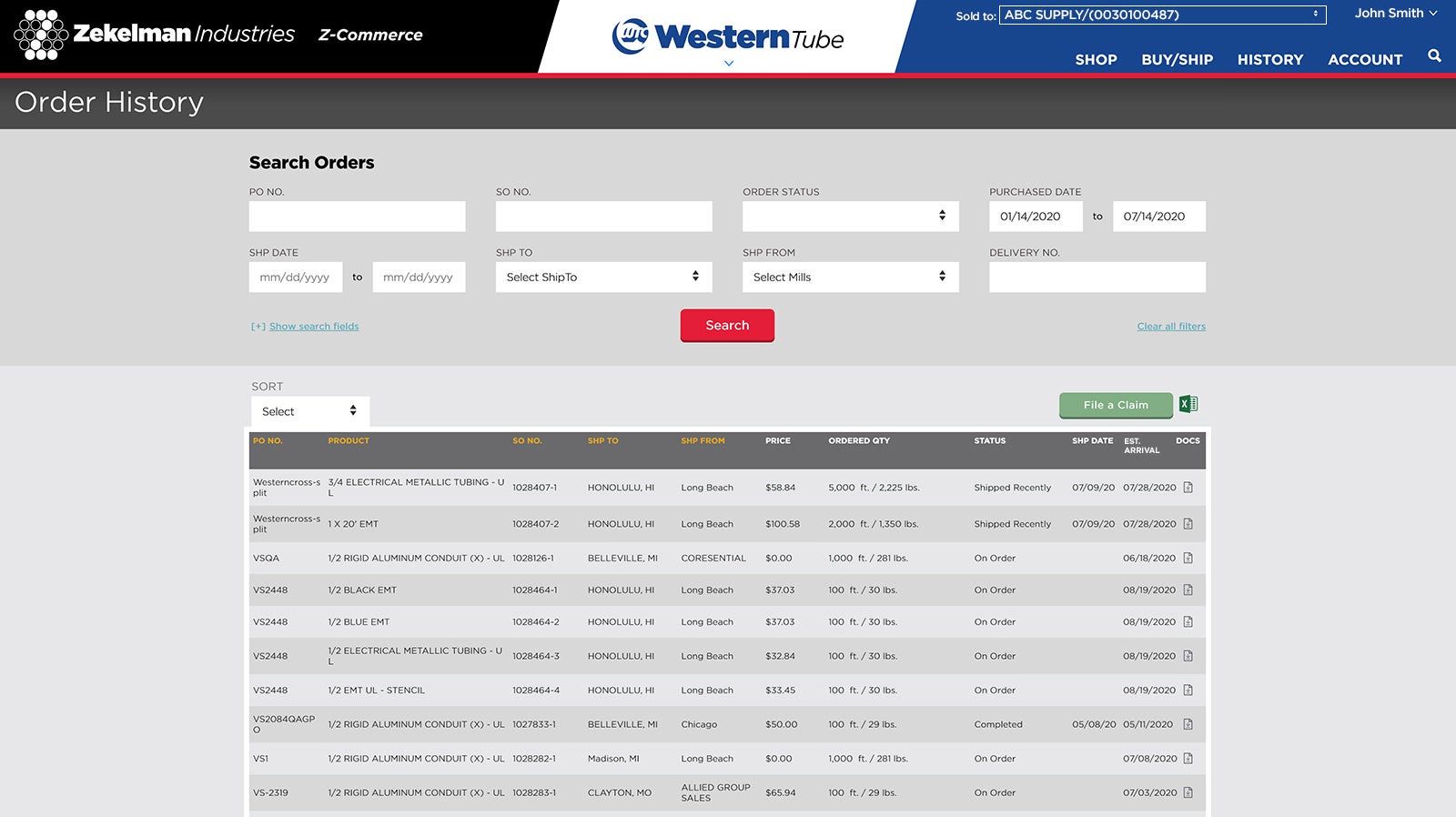
Task: Export orders using the Excel icon
Action: click(x=1188, y=405)
